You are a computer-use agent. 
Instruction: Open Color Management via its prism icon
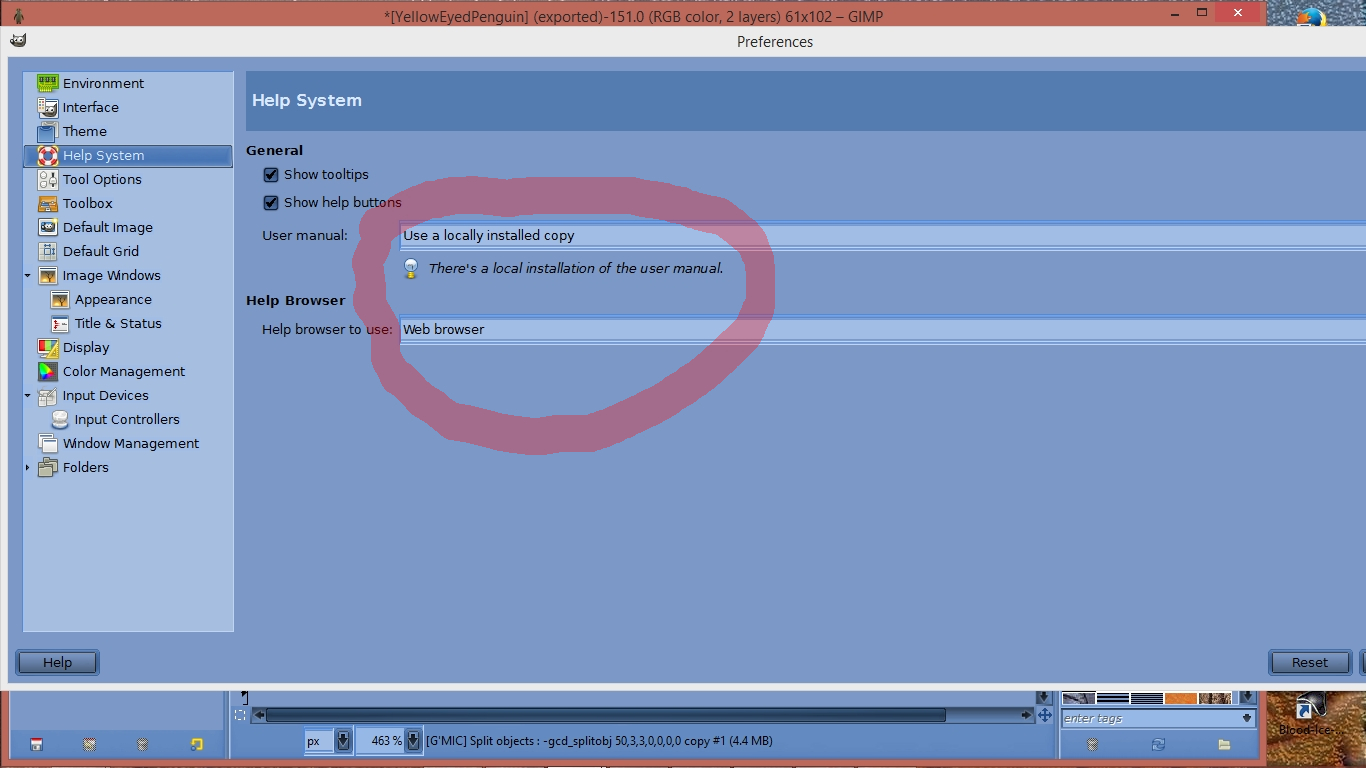48,371
